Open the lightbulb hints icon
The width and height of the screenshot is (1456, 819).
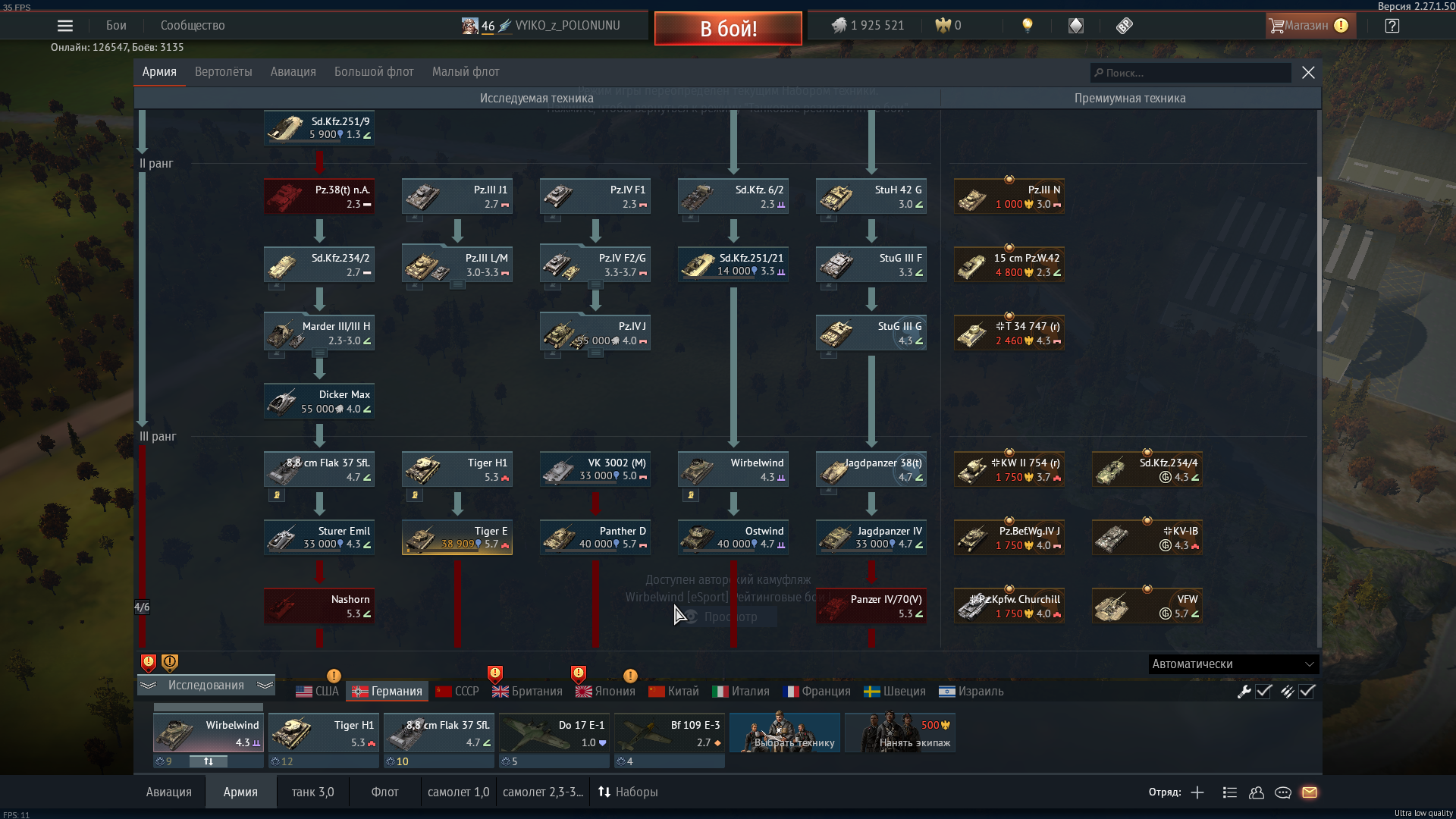pyautogui.click(x=1028, y=26)
